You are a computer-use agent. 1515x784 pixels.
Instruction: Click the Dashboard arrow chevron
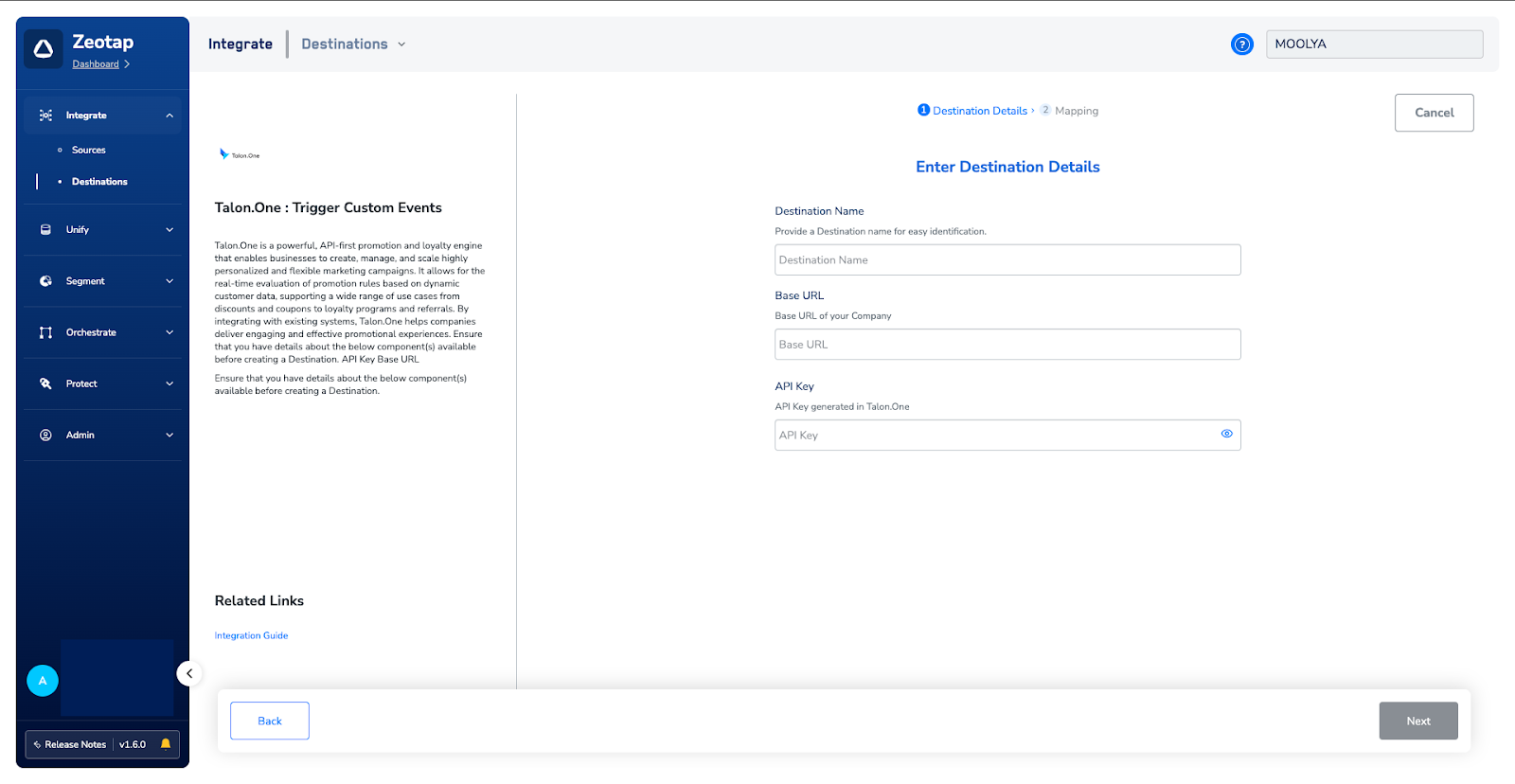click(127, 64)
